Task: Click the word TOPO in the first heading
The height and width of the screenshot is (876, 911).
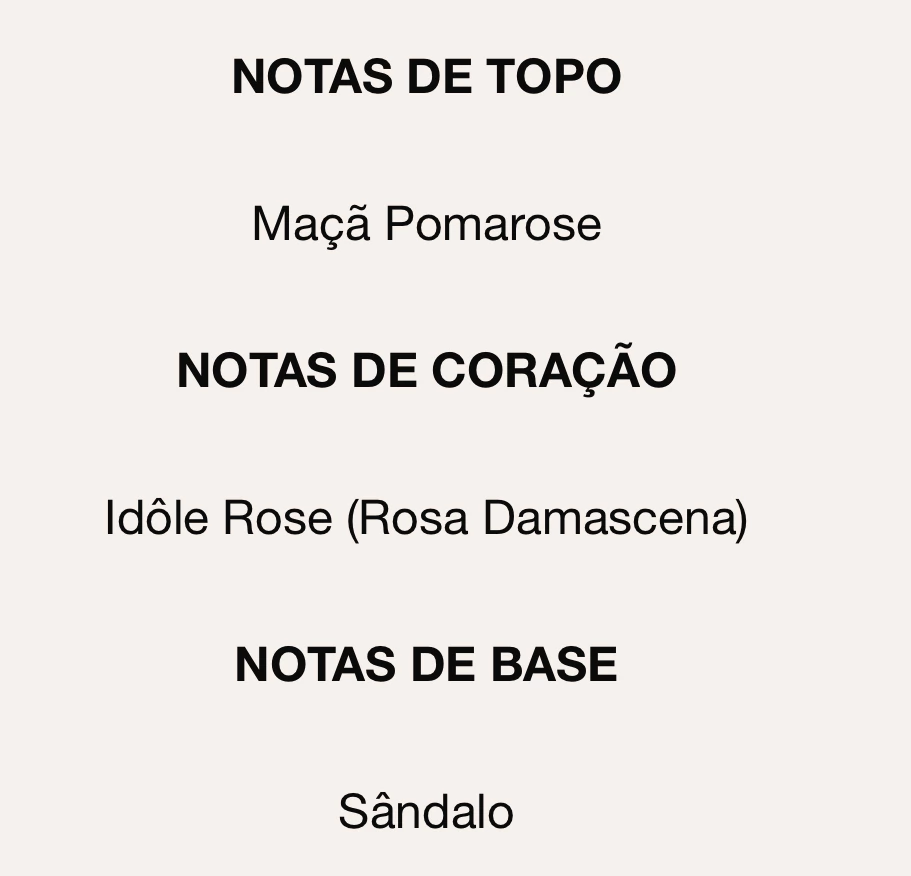Action: click(554, 77)
